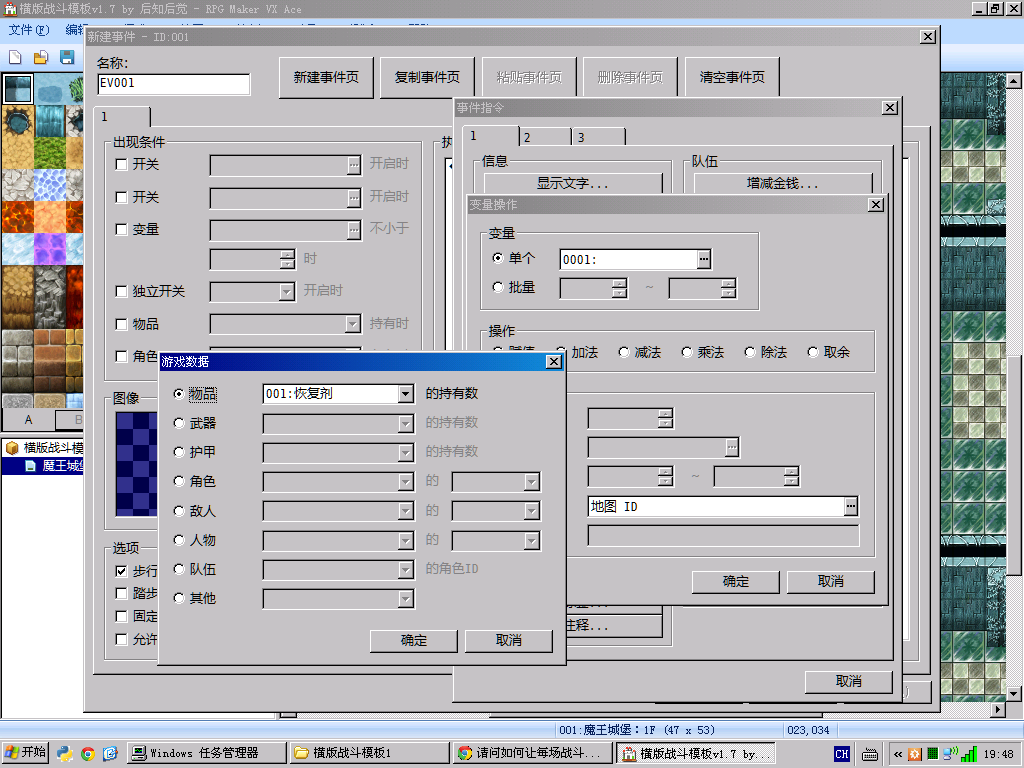Image resolution: width=1024 pixels, height=768 pixels.
Task: Select the 武器 radio button
Action: (x=179, y=423)
